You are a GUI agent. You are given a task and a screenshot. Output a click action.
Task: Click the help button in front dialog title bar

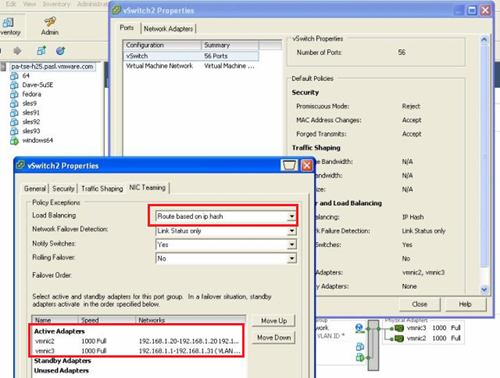289,165
